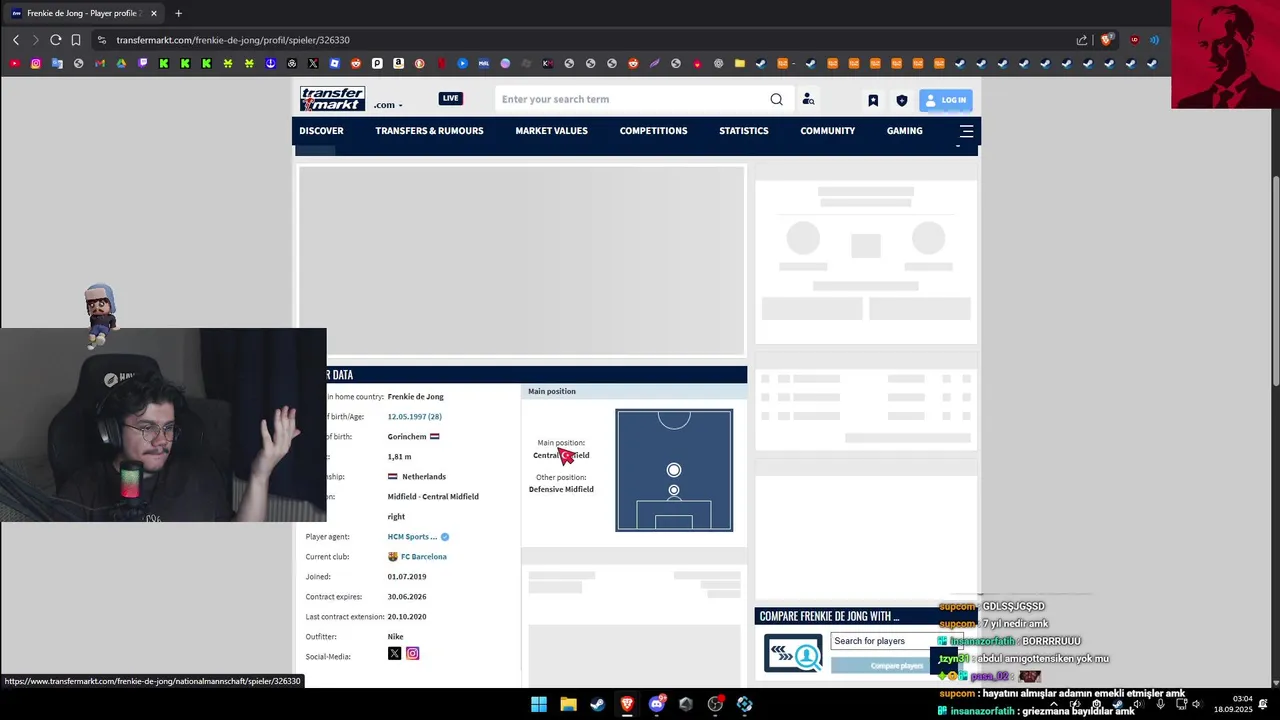This screenshot has height=720, width=1280.
Task: Open the player's Instagram social media icon
Action: 412,653
